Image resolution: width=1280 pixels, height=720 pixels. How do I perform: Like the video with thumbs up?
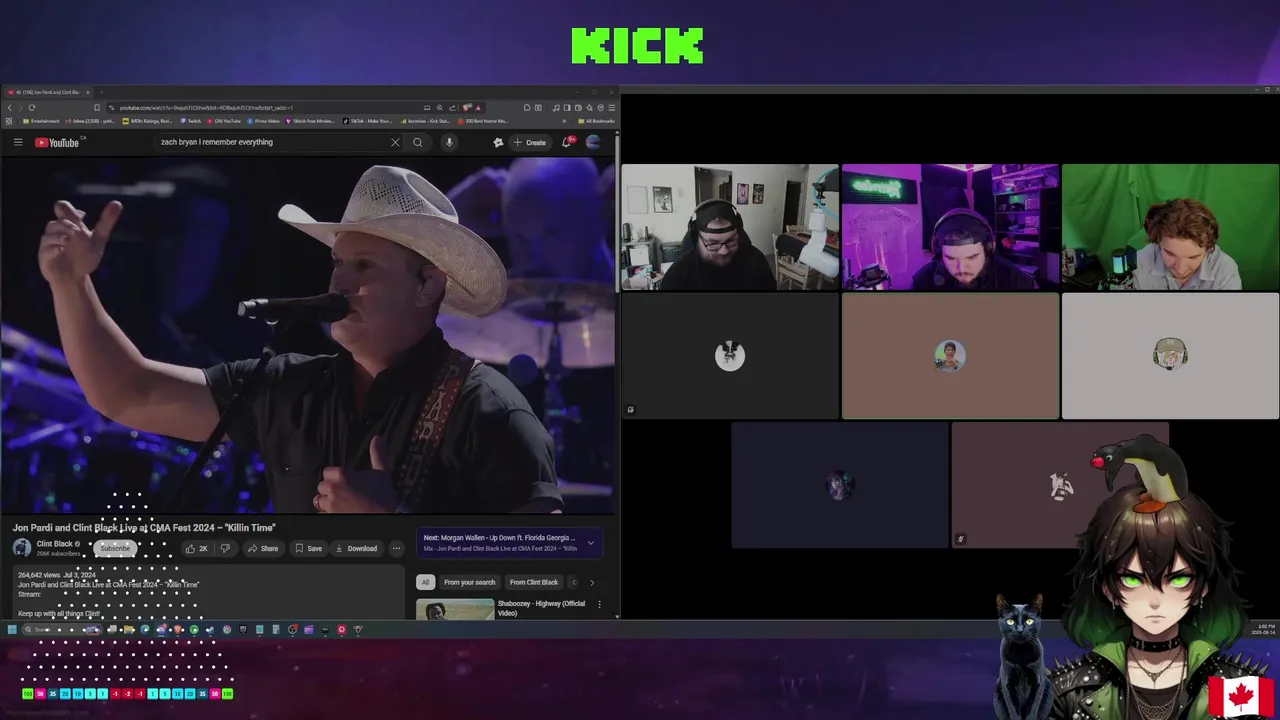click(x=196, y=548)
